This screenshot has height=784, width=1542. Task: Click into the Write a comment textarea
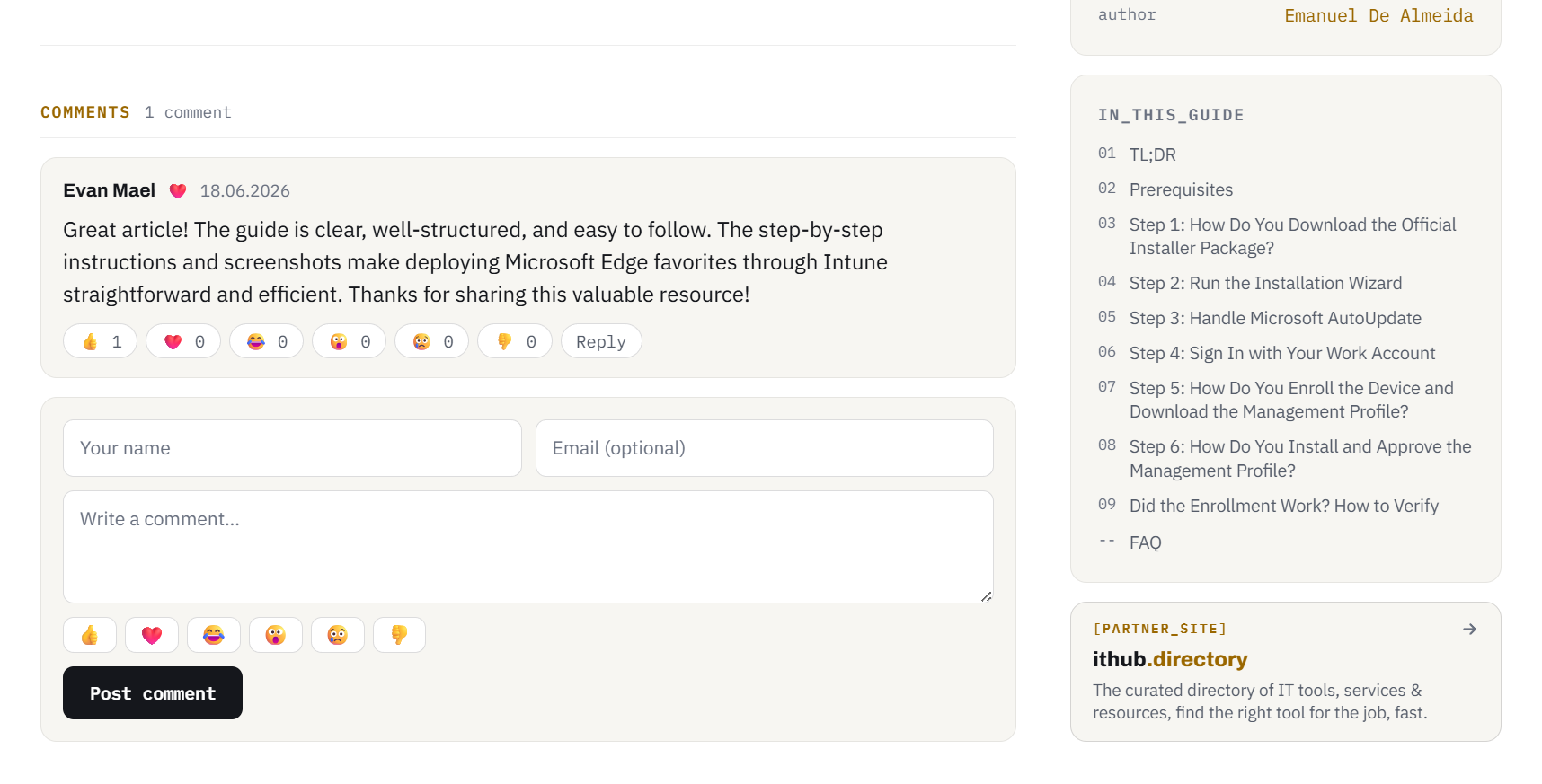pos(528,547)
